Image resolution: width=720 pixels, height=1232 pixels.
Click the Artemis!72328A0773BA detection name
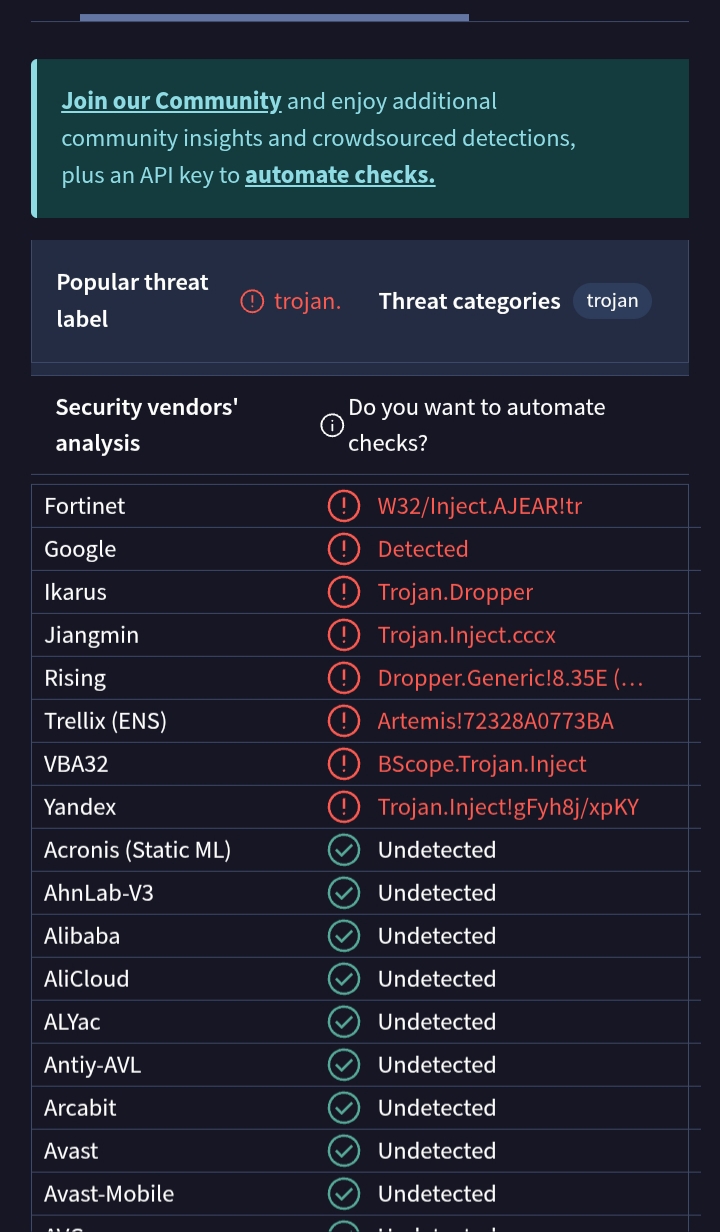(495, 721)
